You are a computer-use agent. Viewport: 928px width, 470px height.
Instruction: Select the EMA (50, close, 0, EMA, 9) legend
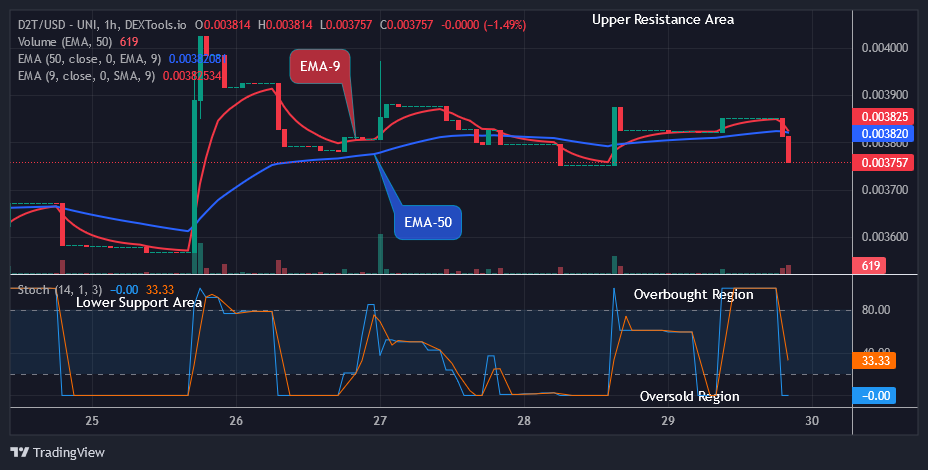point(91,59)
